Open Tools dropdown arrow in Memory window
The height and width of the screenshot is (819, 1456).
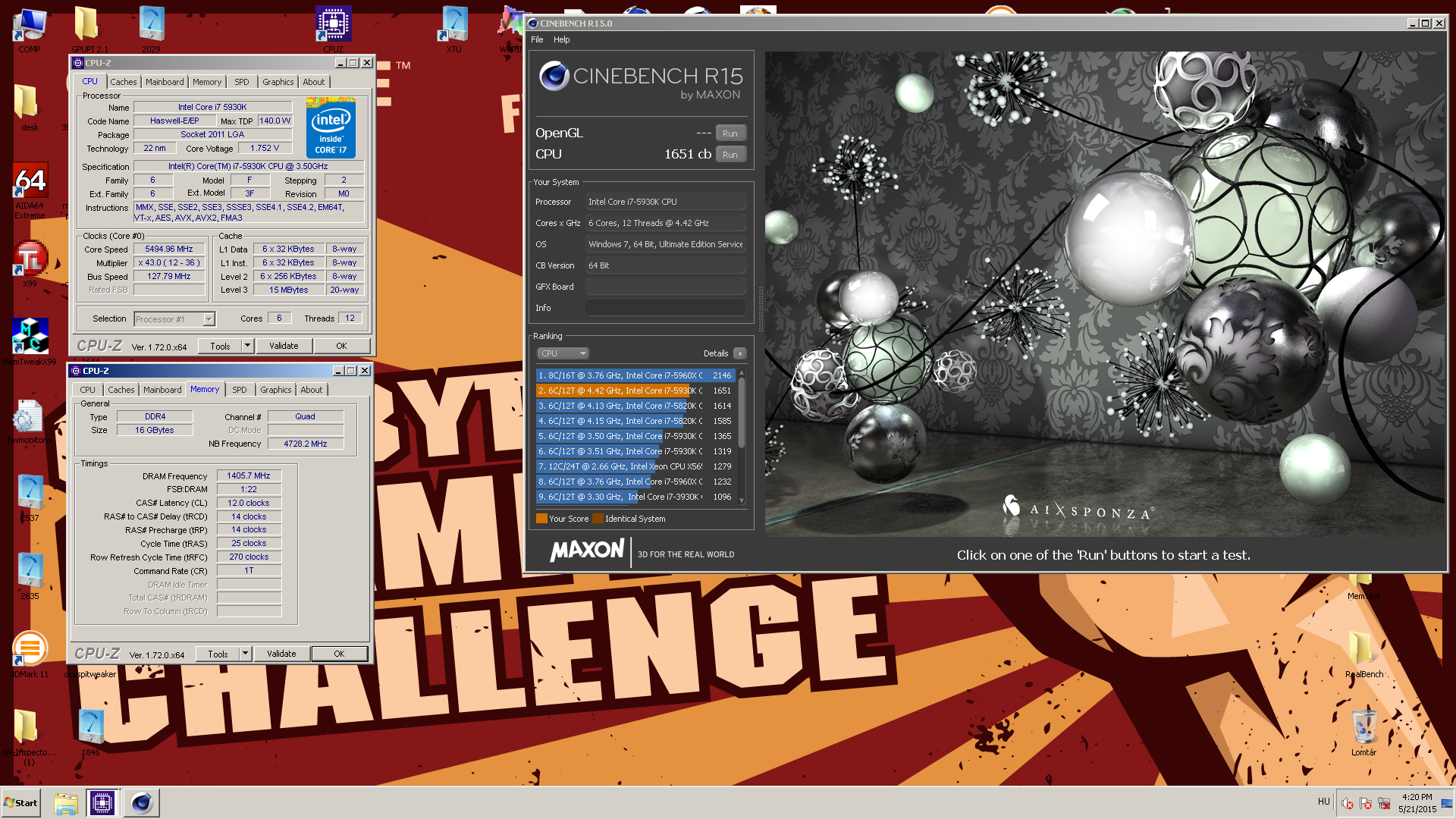pos(245,654)
